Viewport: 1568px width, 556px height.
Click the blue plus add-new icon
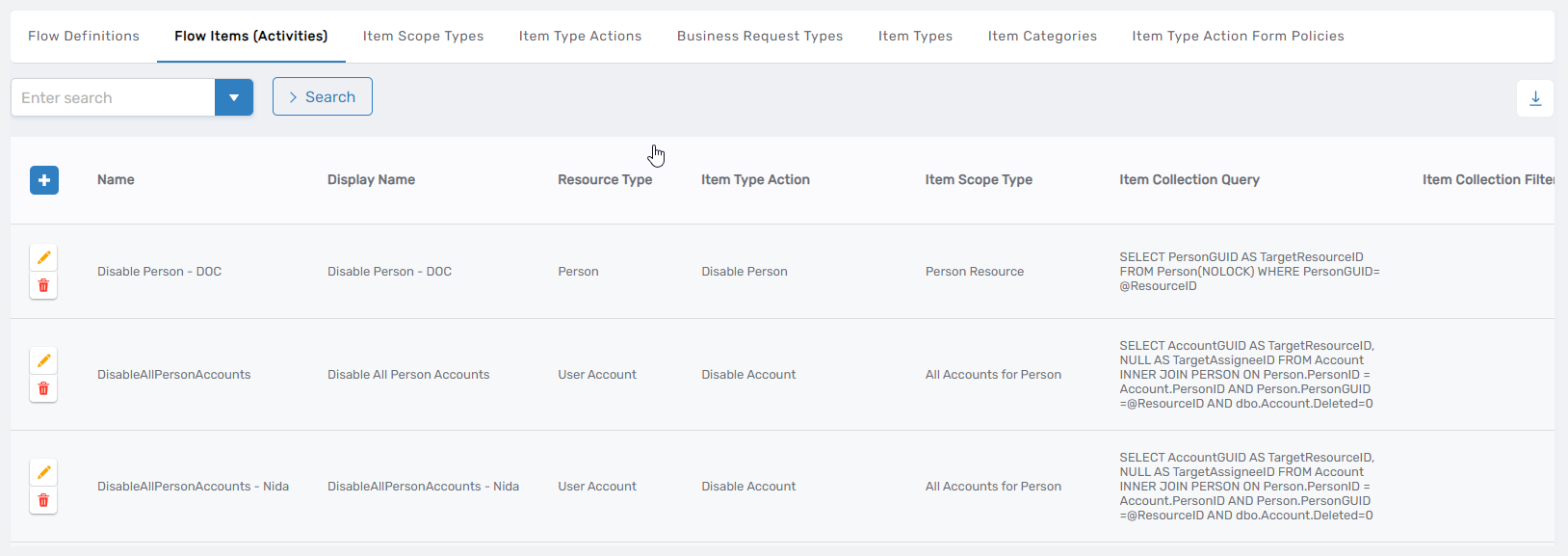tap(44, 180)
